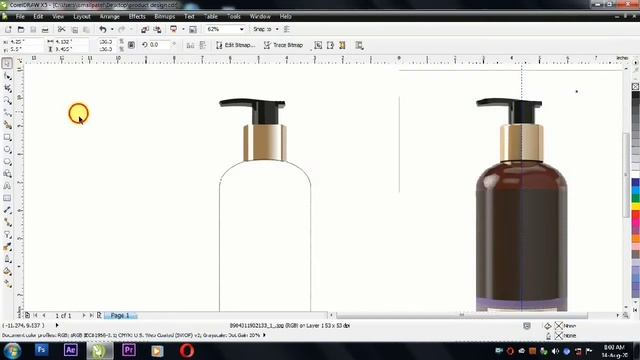Expand the document color profiles arrow
640x360 pixels.
264,335
